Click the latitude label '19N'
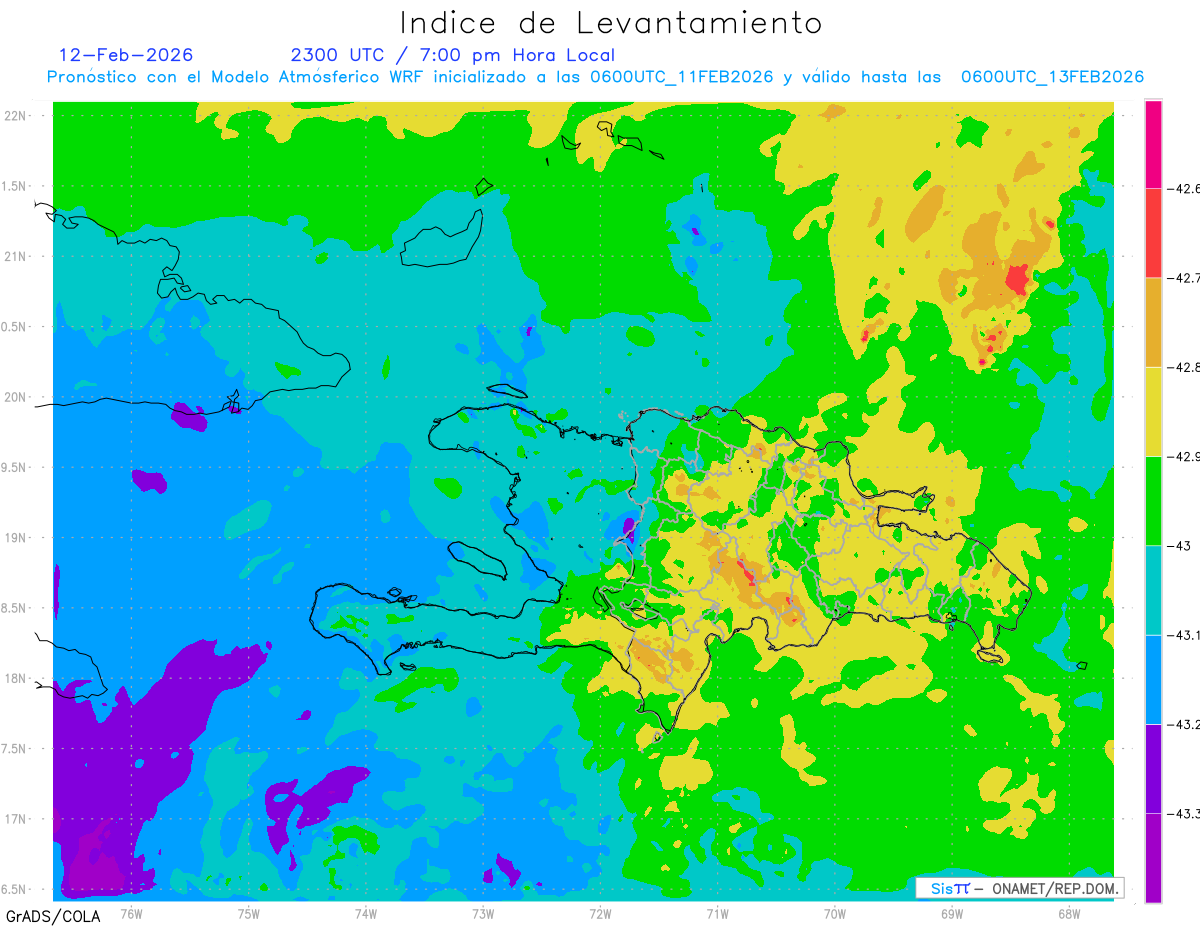 tap(16, 538)
